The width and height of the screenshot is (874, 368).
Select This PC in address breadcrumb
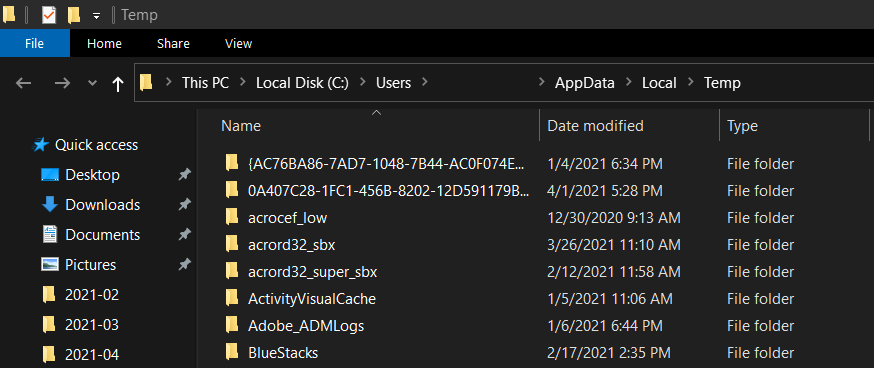205,83
